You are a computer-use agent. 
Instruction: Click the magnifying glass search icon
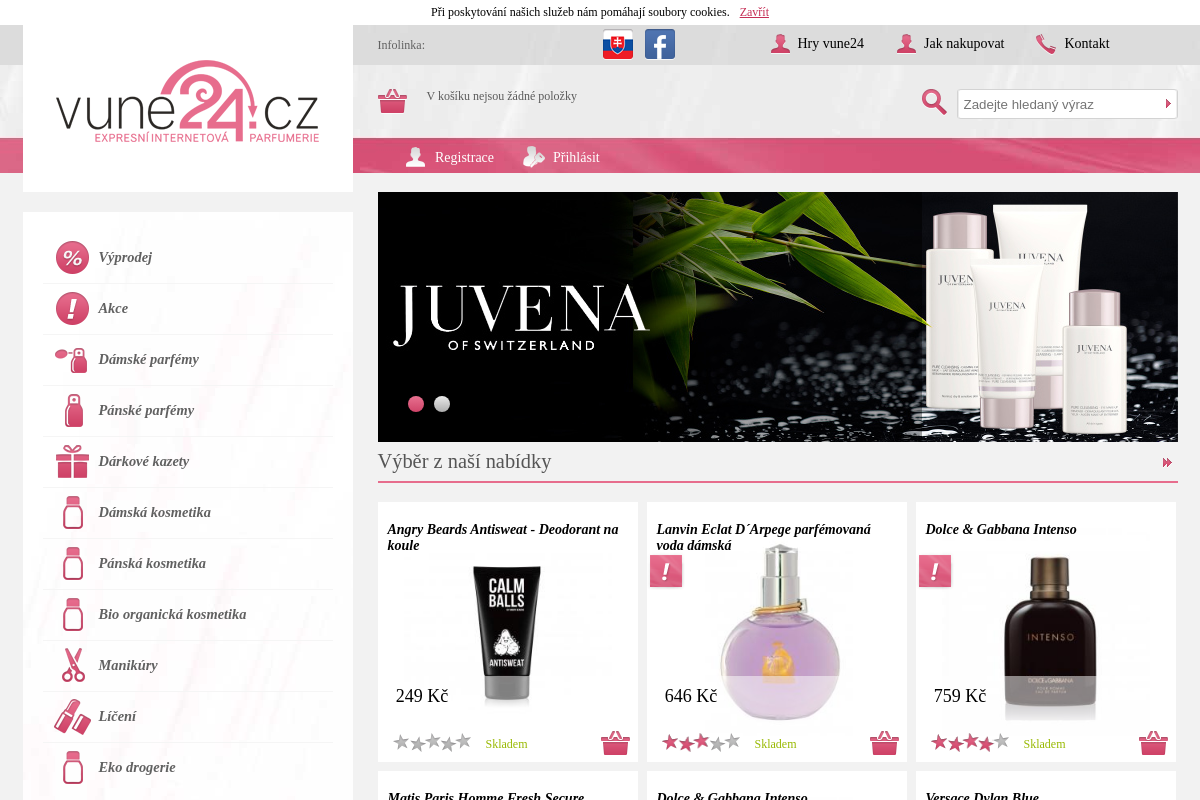(x=934, y=102)
